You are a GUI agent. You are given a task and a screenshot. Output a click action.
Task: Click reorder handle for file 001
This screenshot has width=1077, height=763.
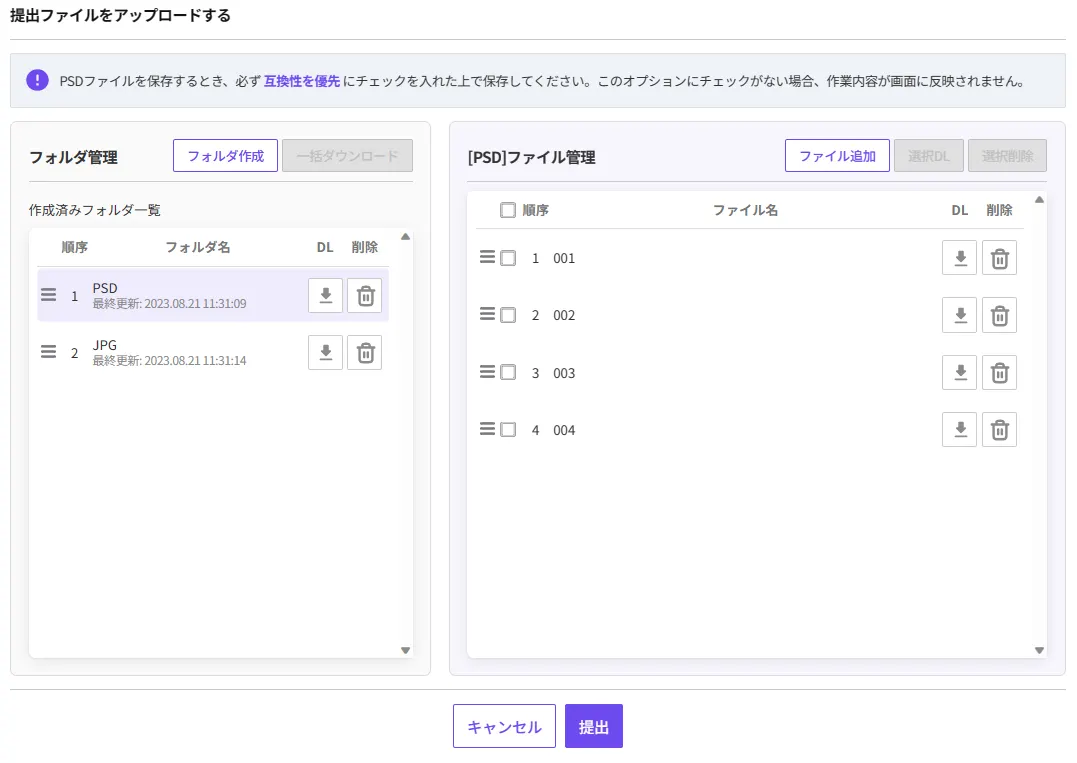(x=487, y=258)
